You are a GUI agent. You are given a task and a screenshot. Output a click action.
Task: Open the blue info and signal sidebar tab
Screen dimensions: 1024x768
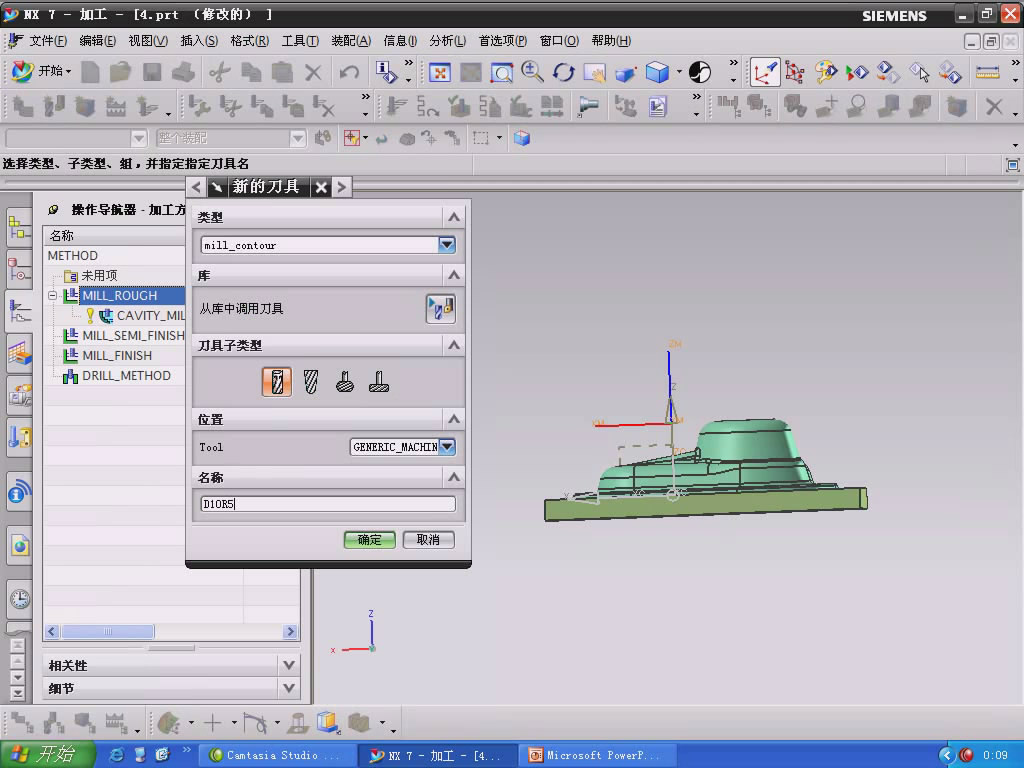(x=20, y=492)
